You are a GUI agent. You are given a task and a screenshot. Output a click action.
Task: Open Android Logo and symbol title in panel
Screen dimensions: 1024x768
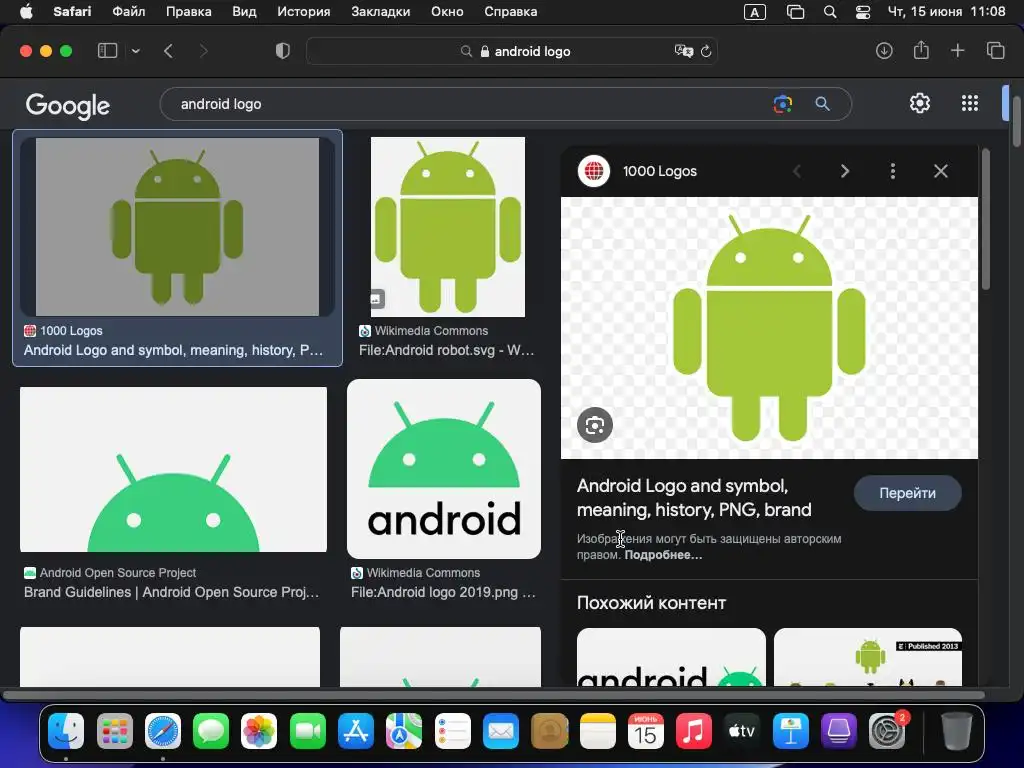tap(694, 498)
